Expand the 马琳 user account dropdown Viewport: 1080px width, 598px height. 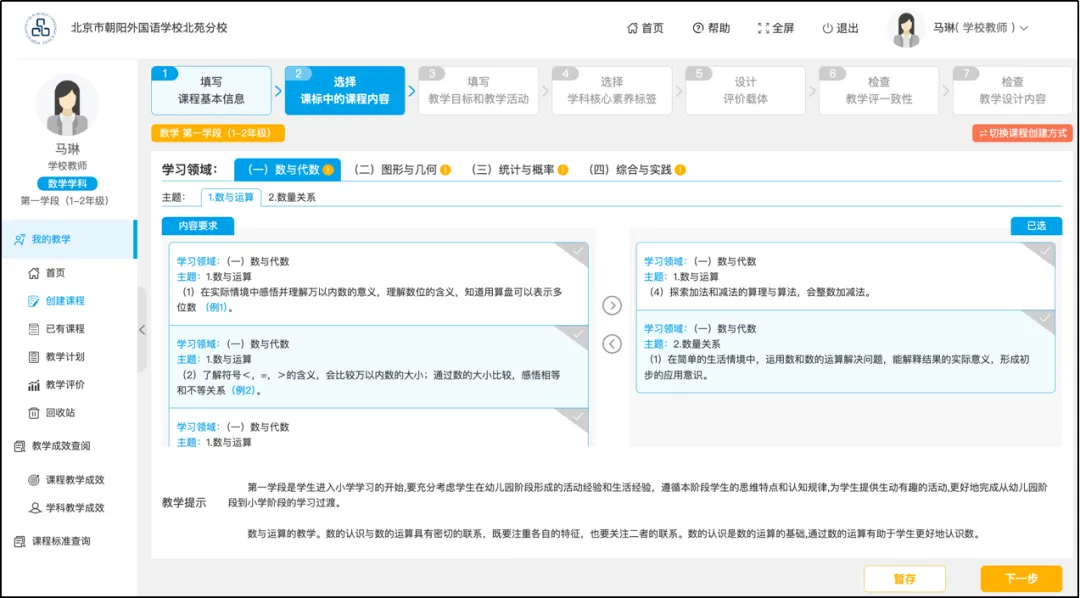[x=1023, y=28]
